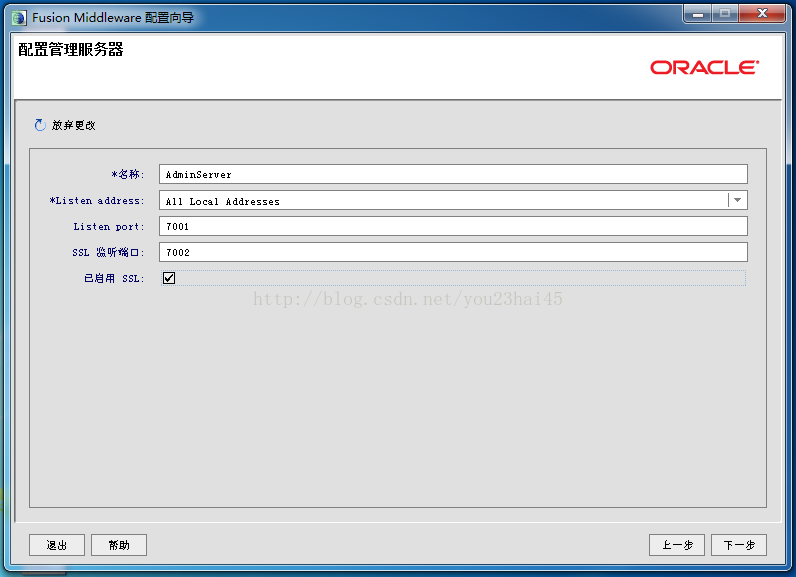This screenshot has height=577, width=796.
Task: Click the 退出 exit button
Action: click(x=57, y=545)
